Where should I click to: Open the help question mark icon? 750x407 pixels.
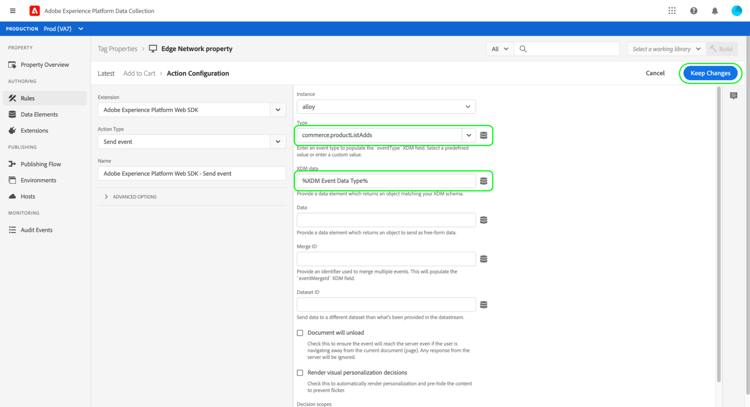point(694,11)
